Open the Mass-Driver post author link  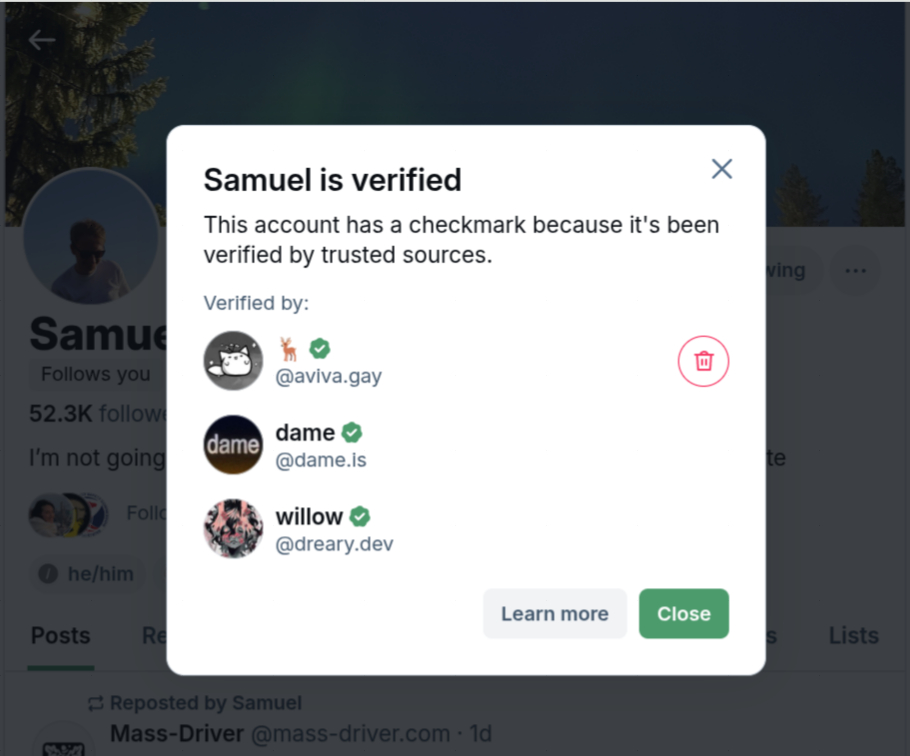pos(177,734)
